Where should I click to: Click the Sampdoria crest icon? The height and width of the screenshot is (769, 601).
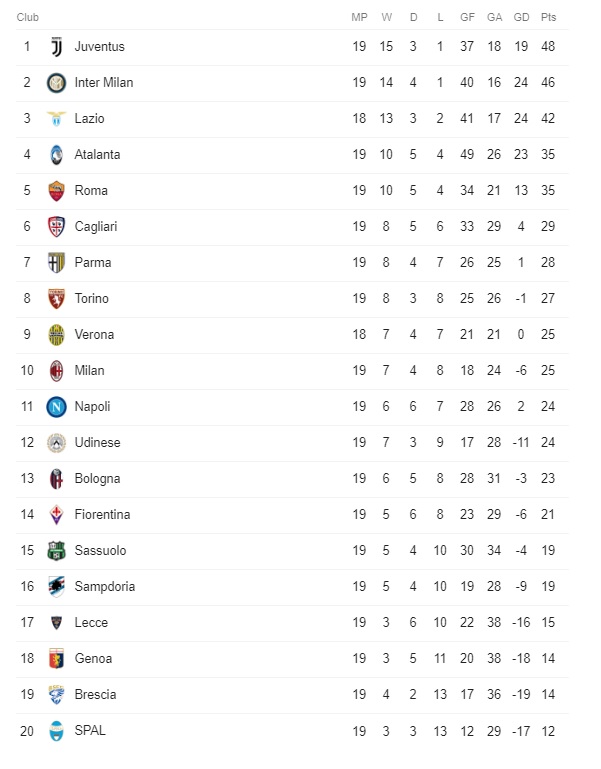tap(56, 587)
